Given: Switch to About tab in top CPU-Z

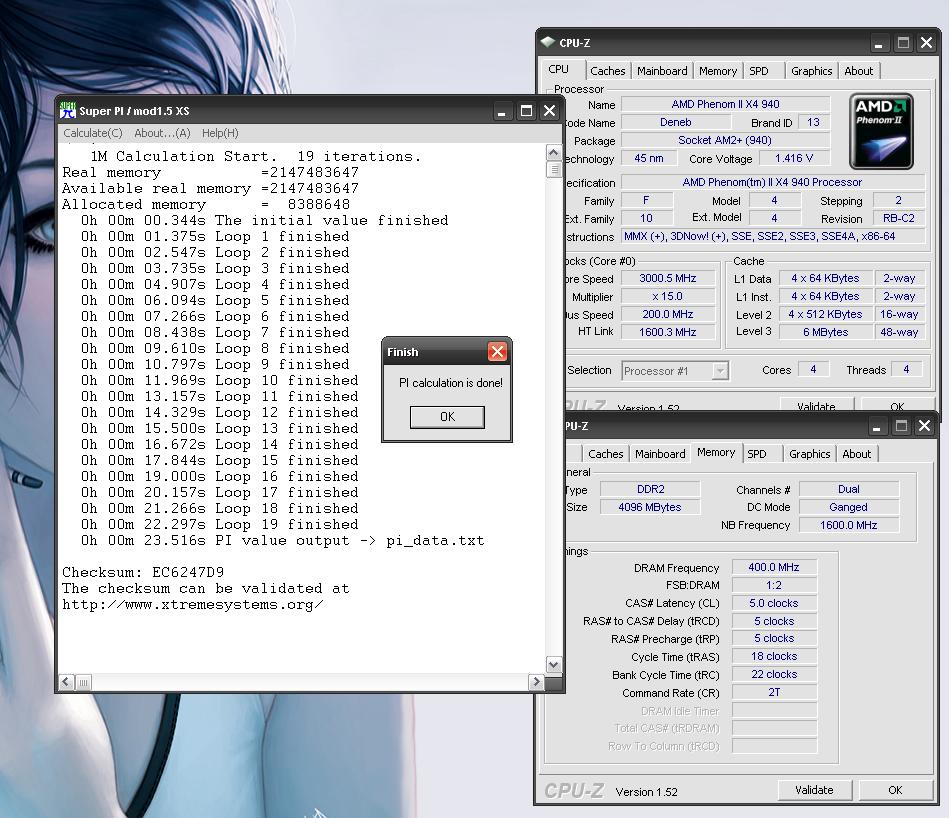Looking at the screenshot, I should point(858,71).
